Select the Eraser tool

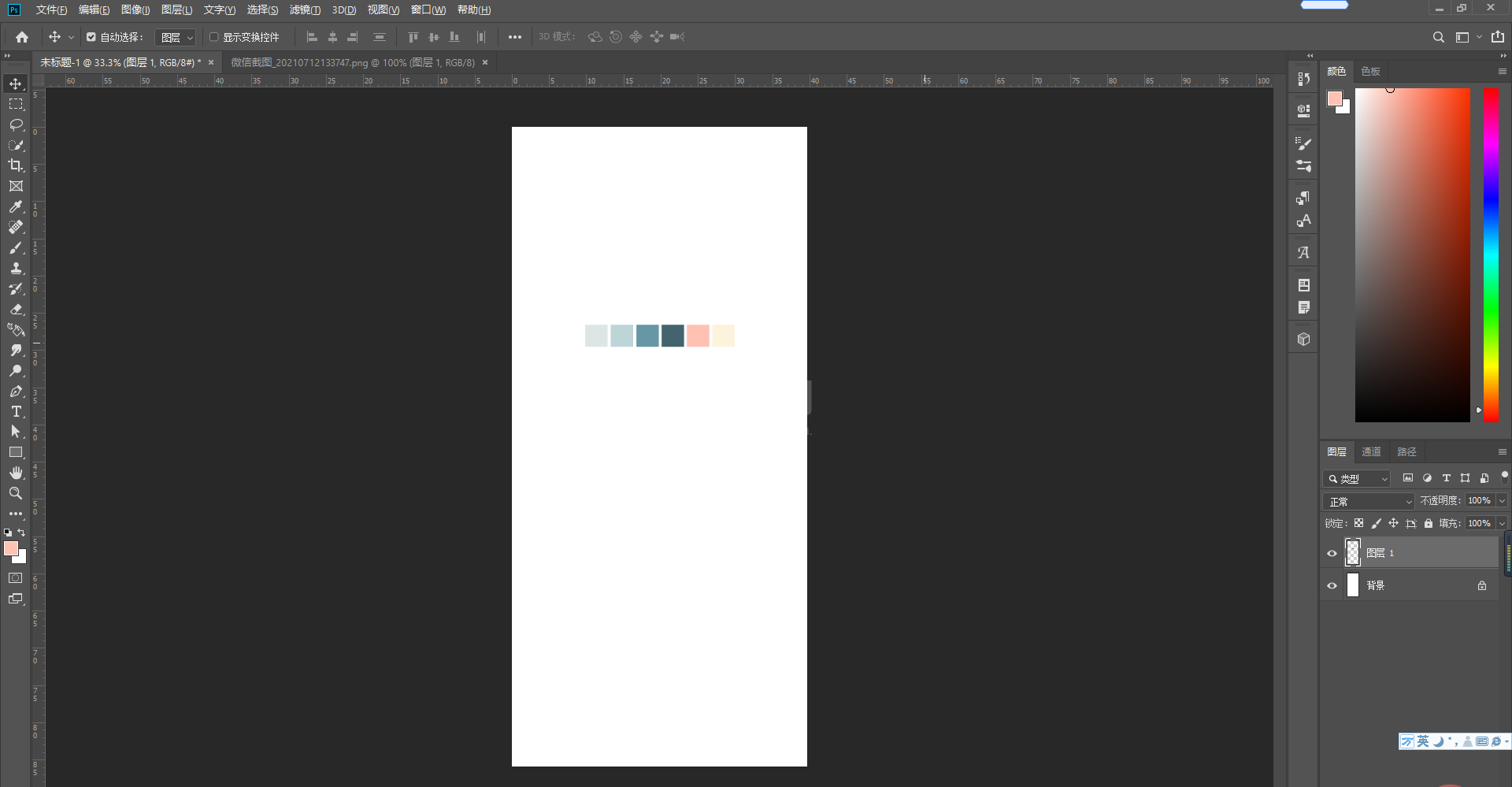coord(16,309)
